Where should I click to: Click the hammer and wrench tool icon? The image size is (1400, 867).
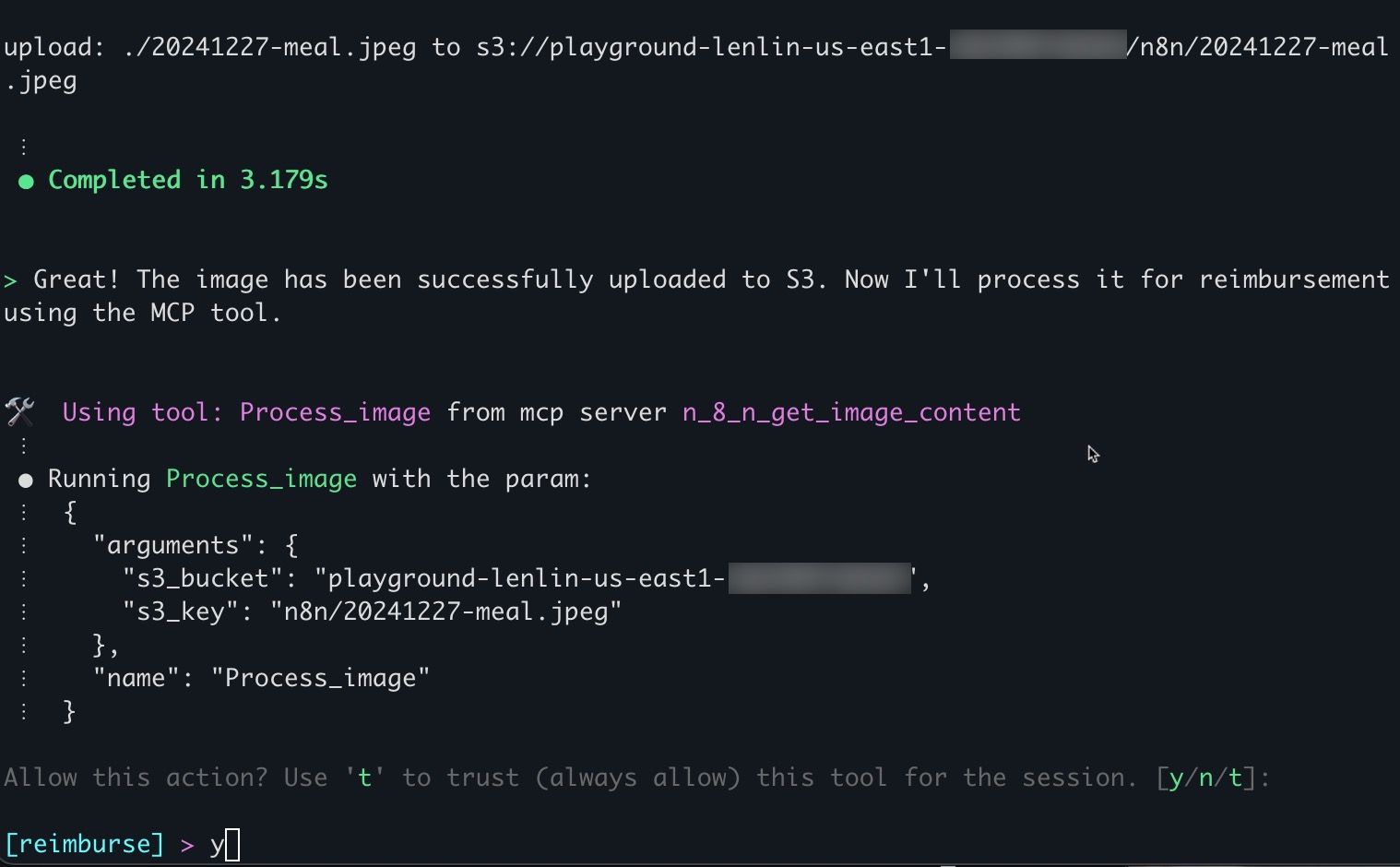click(19, 411)
